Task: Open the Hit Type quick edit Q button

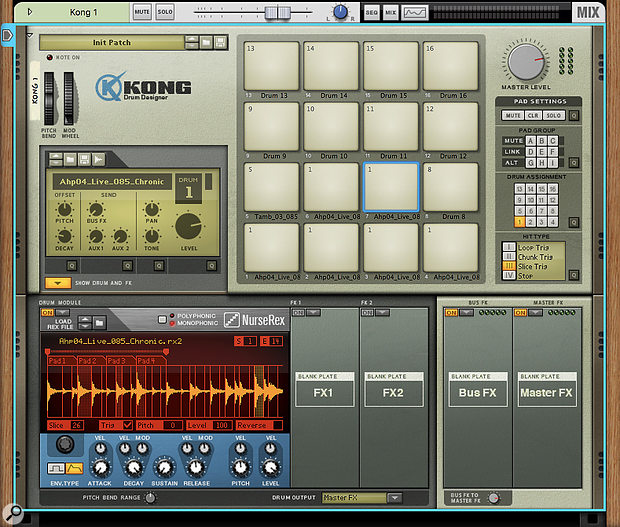Action: point(574,275)
